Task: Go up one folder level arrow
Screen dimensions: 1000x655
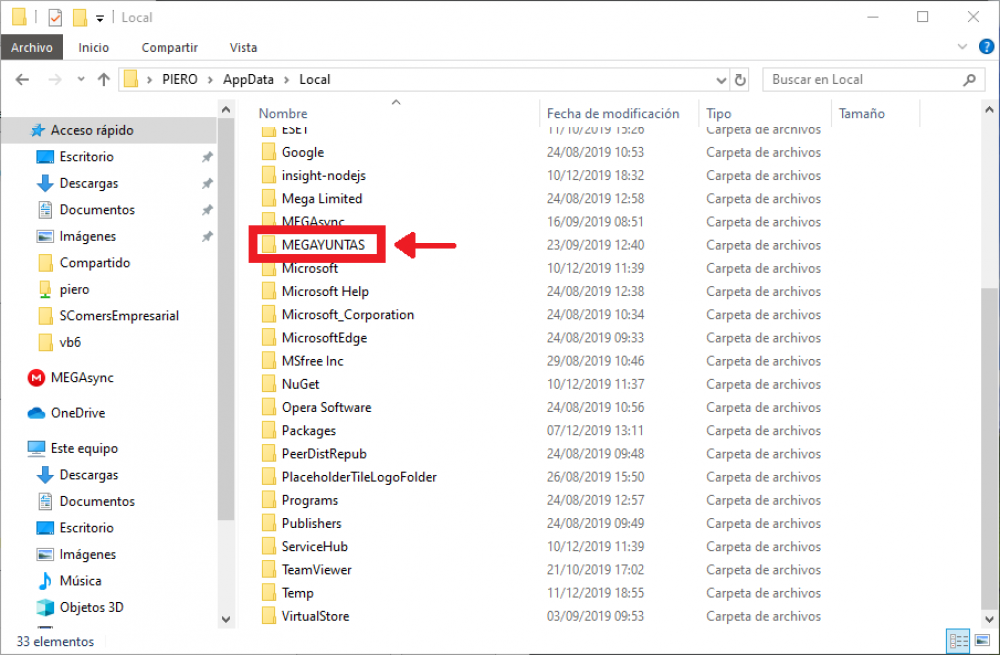Action: 103,80
